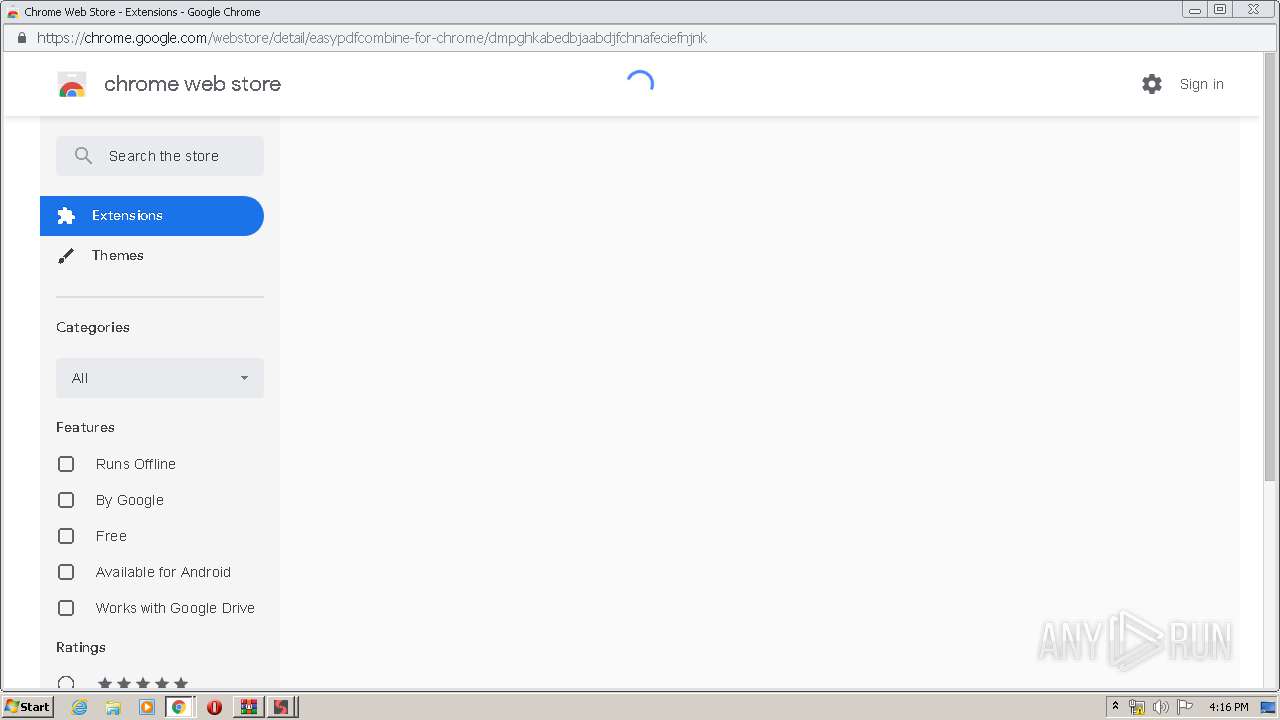This screenshot has width=1280, height=720.
Task: Open the Opera taskbar icon
Action: coord(214,707)
